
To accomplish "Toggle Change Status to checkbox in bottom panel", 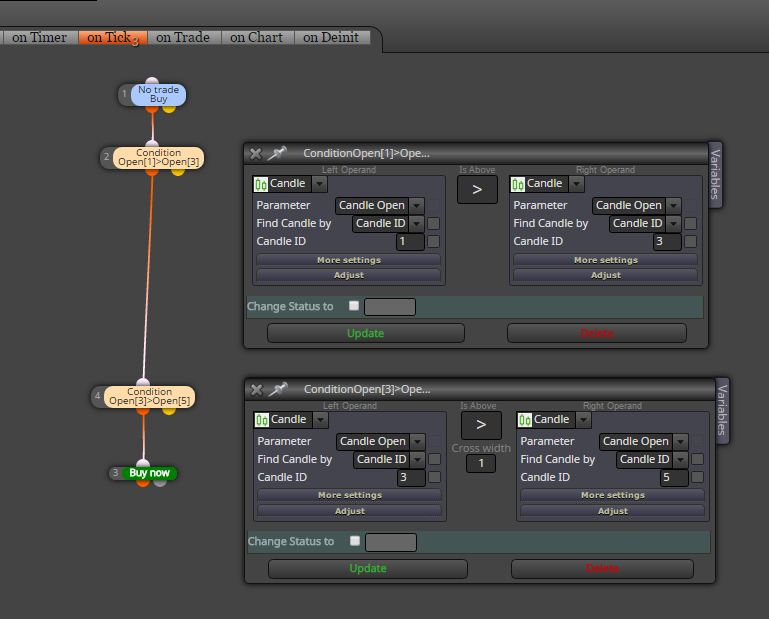I will tap(355, 541).
